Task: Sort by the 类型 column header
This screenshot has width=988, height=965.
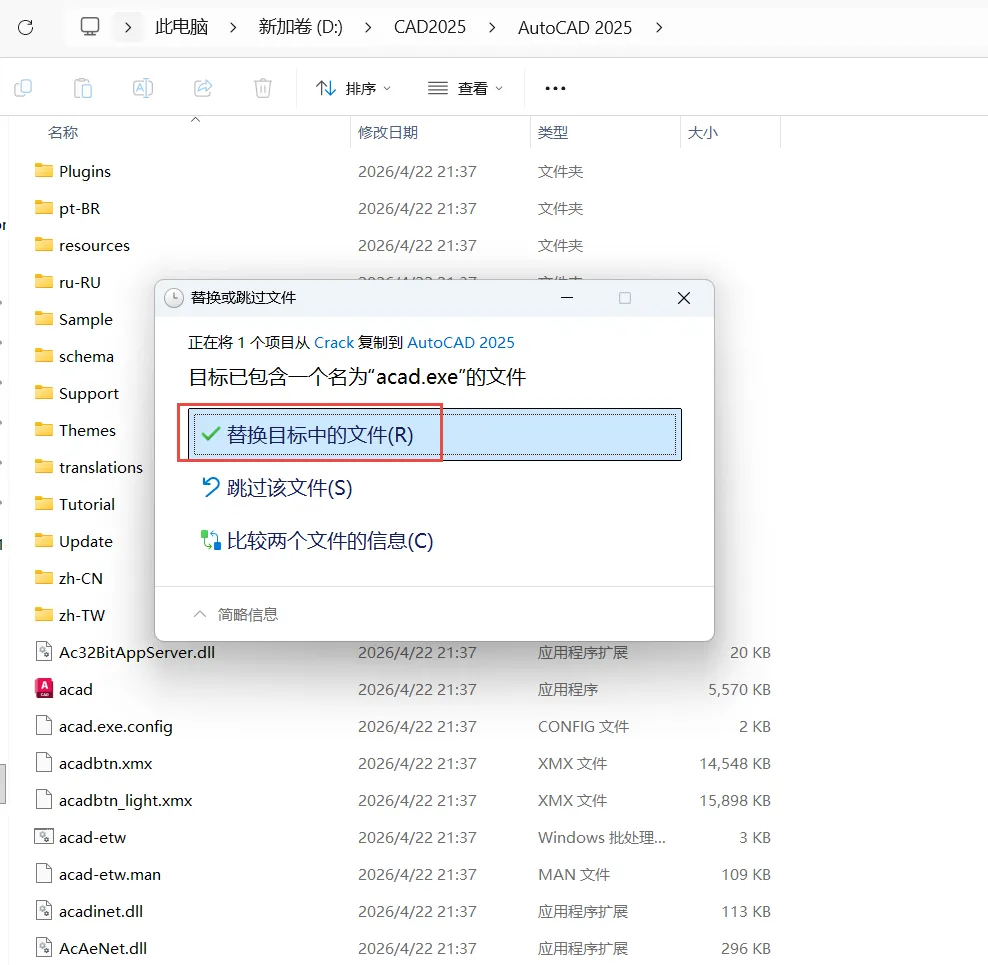Action: tap(553, 132)
